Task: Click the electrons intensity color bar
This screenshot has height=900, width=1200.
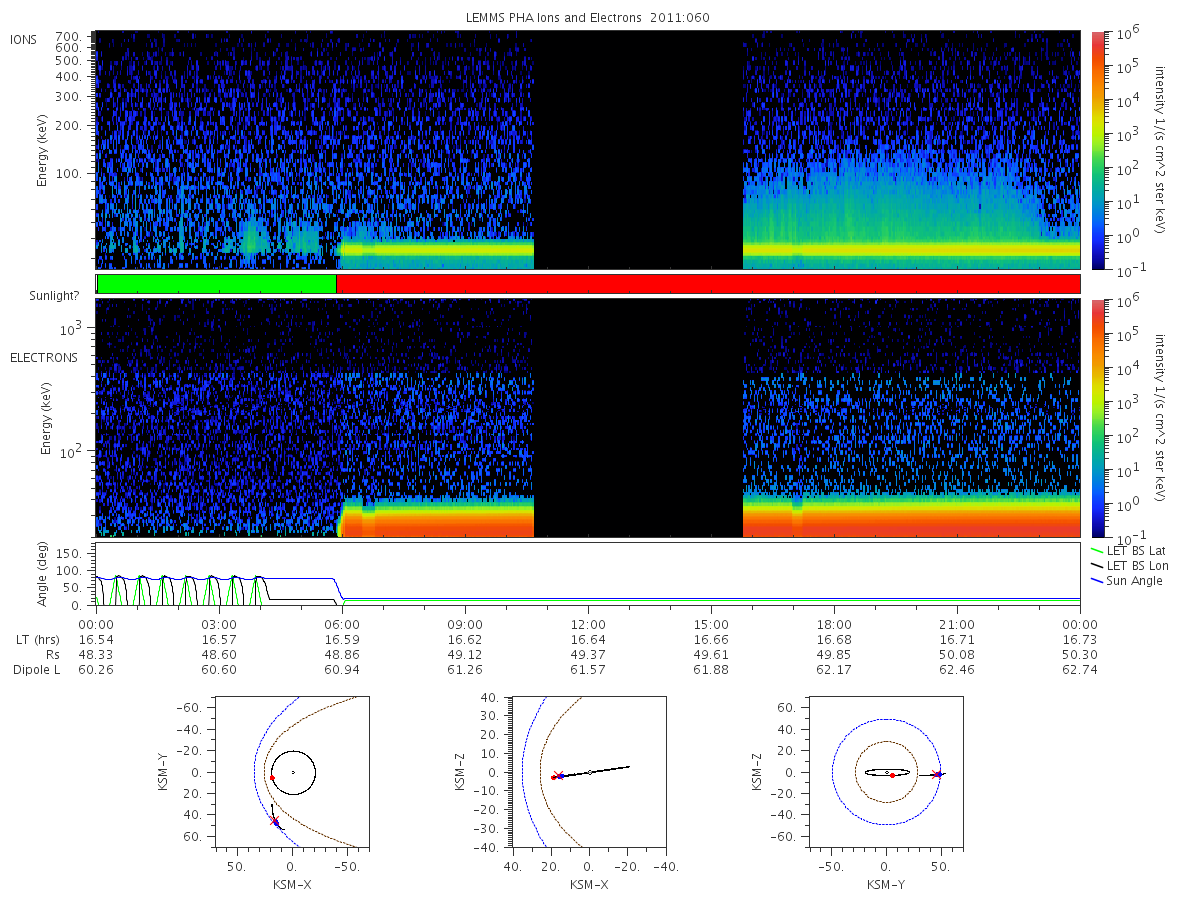Action: click(x=1097, y=418)
